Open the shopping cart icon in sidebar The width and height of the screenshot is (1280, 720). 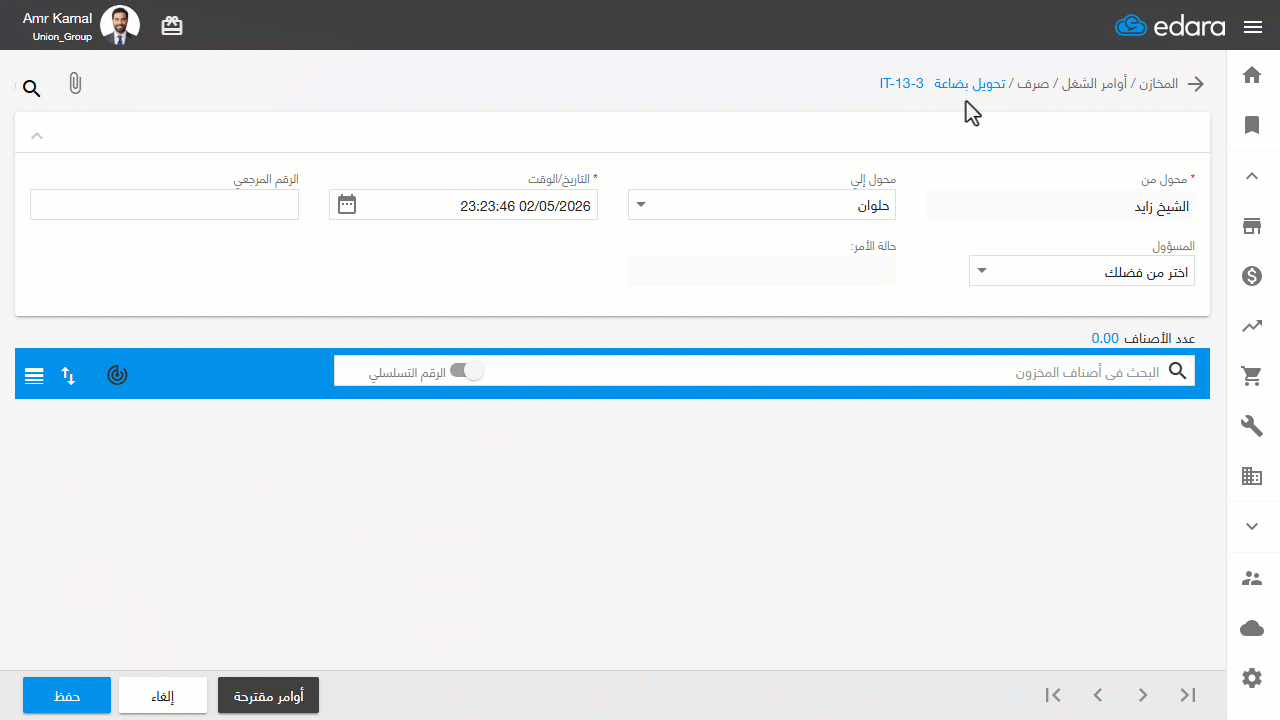click(1252, 376)
